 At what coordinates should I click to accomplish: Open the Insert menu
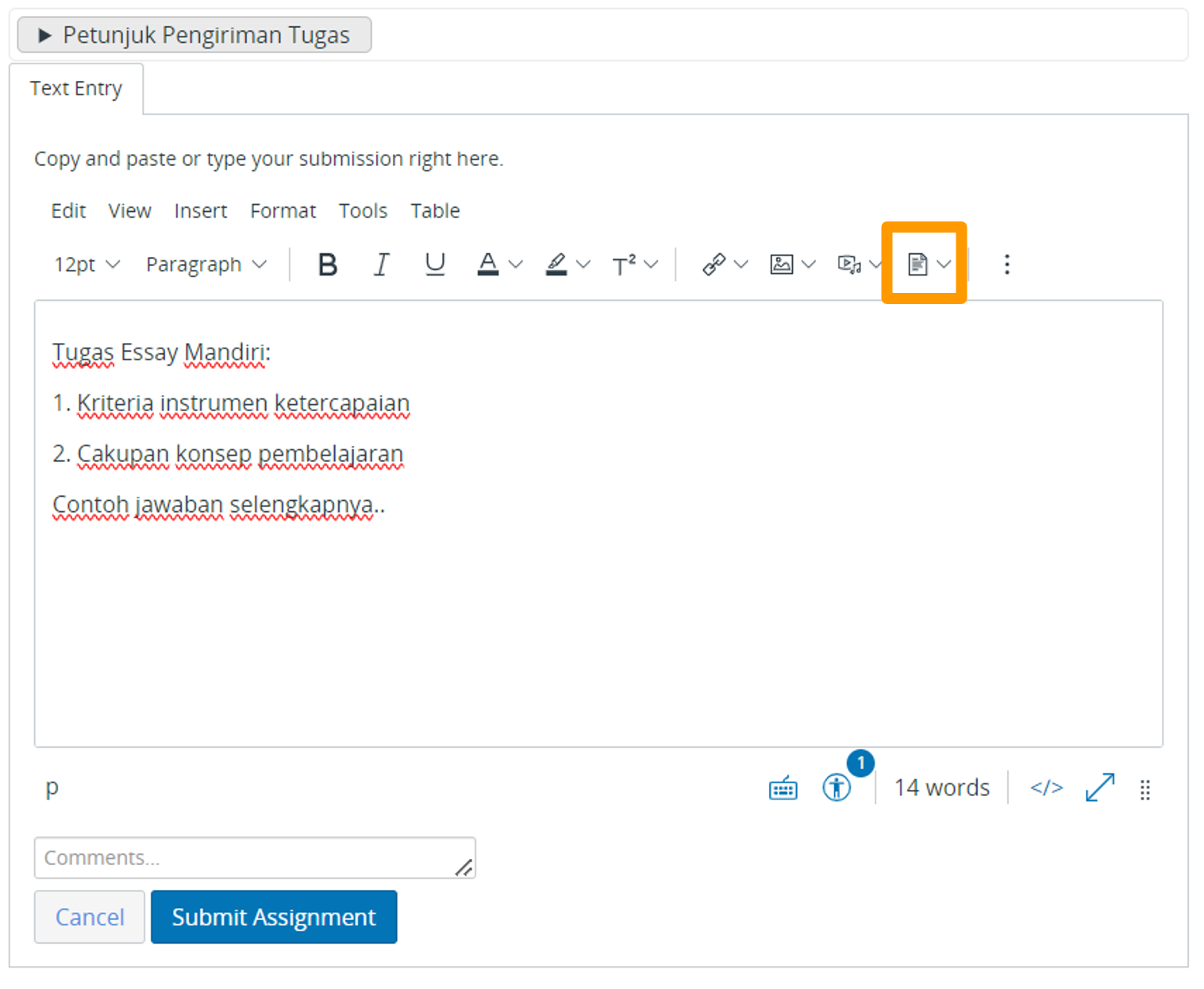[200, 211]
